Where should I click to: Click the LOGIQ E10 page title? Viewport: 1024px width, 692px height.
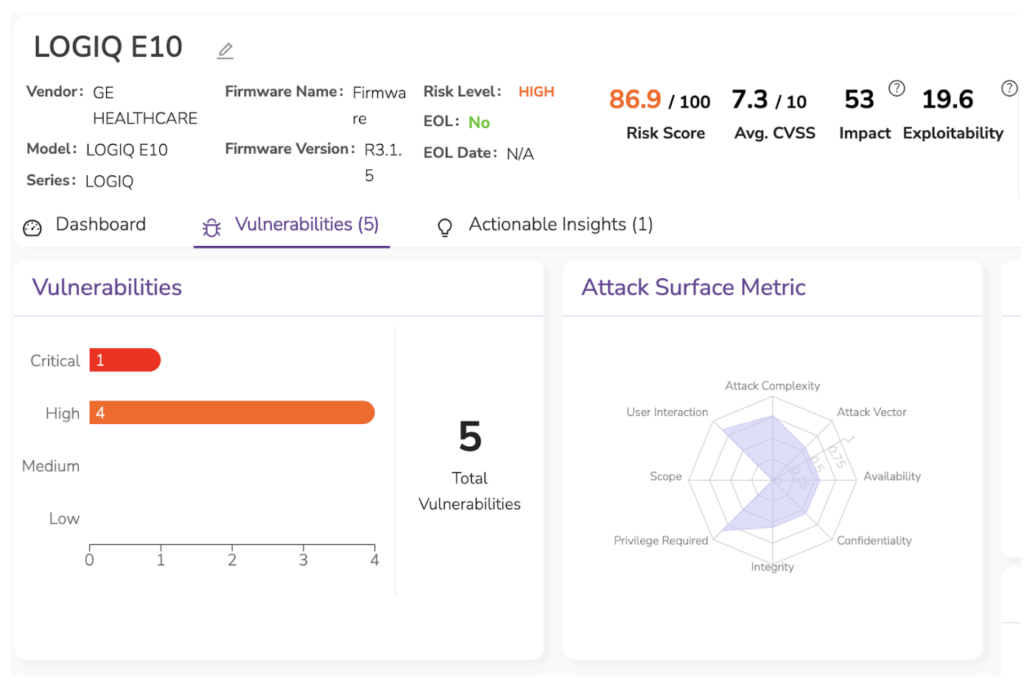coord(108,47)
